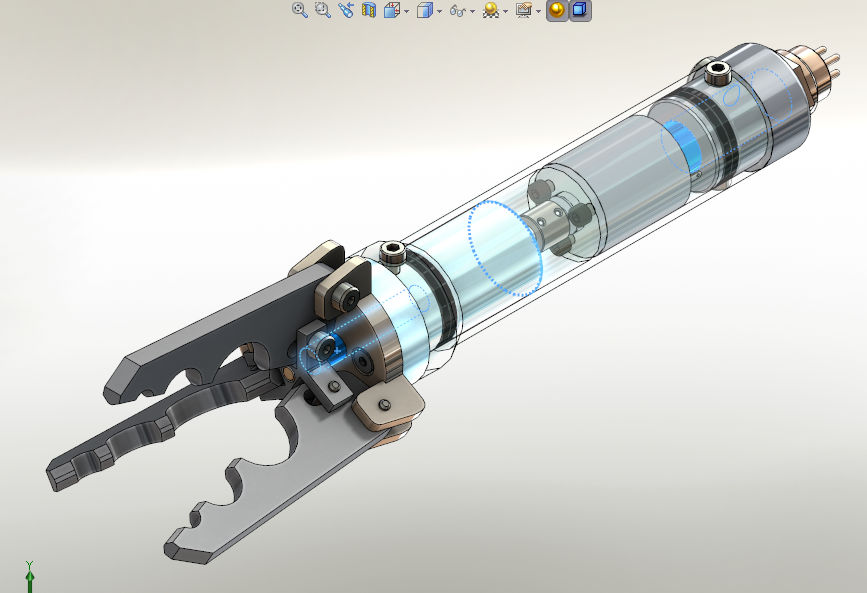Screen dimensions: 867x593
Task: Return to the Previous View
Action: point(346,10)
